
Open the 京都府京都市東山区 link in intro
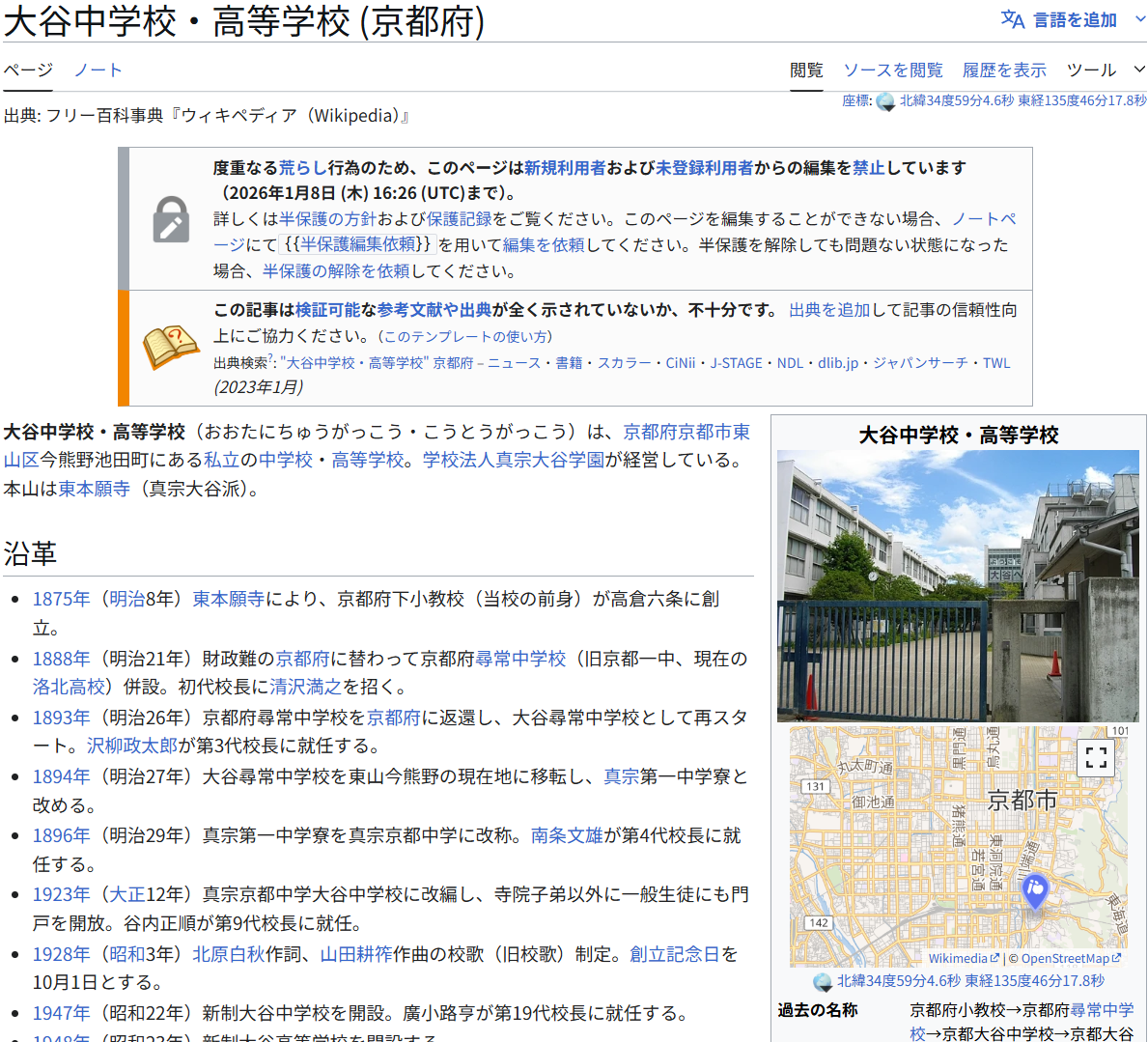point(686,432)
